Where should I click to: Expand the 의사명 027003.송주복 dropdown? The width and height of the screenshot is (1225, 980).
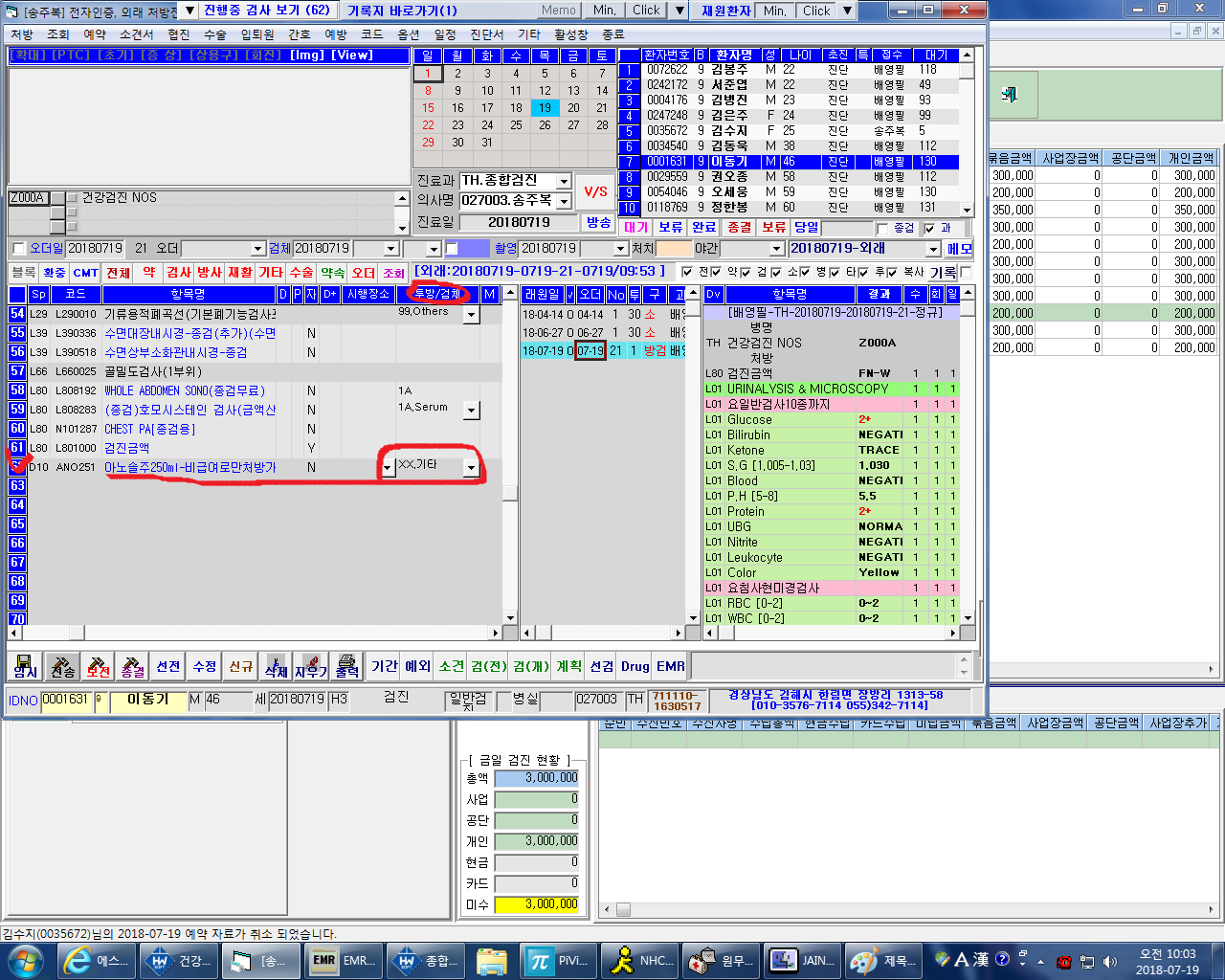point(564,201)
